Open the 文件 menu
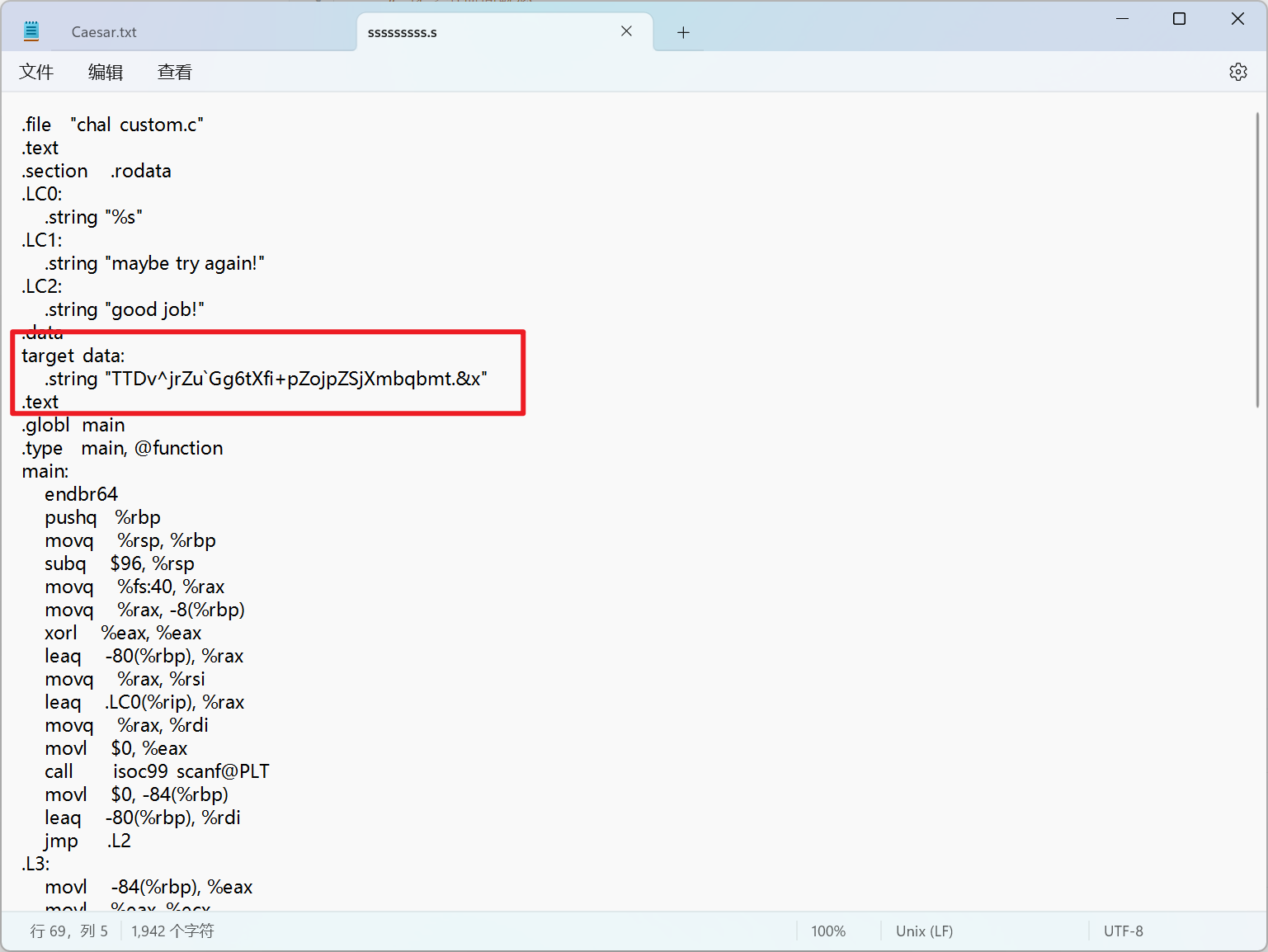This screenshot has width=1268, height=952. [36, 72]
